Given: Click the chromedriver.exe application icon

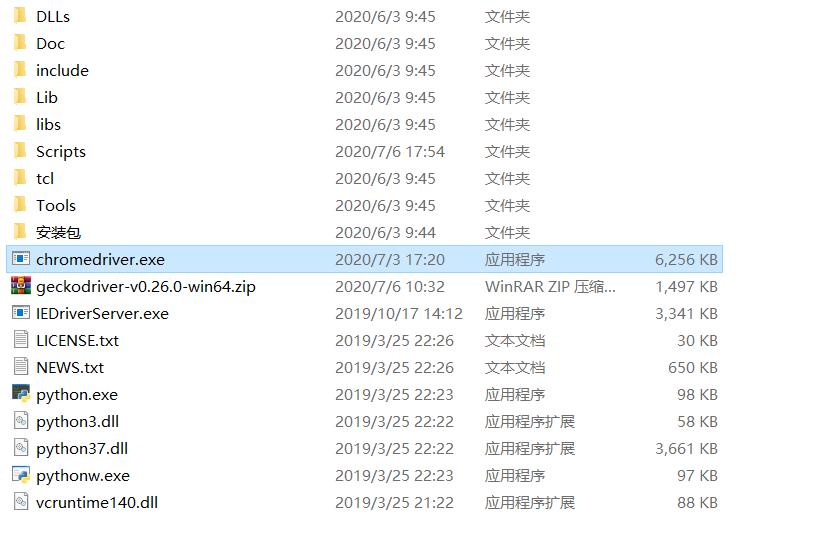Looking at the screenshot, I should 21,258.
